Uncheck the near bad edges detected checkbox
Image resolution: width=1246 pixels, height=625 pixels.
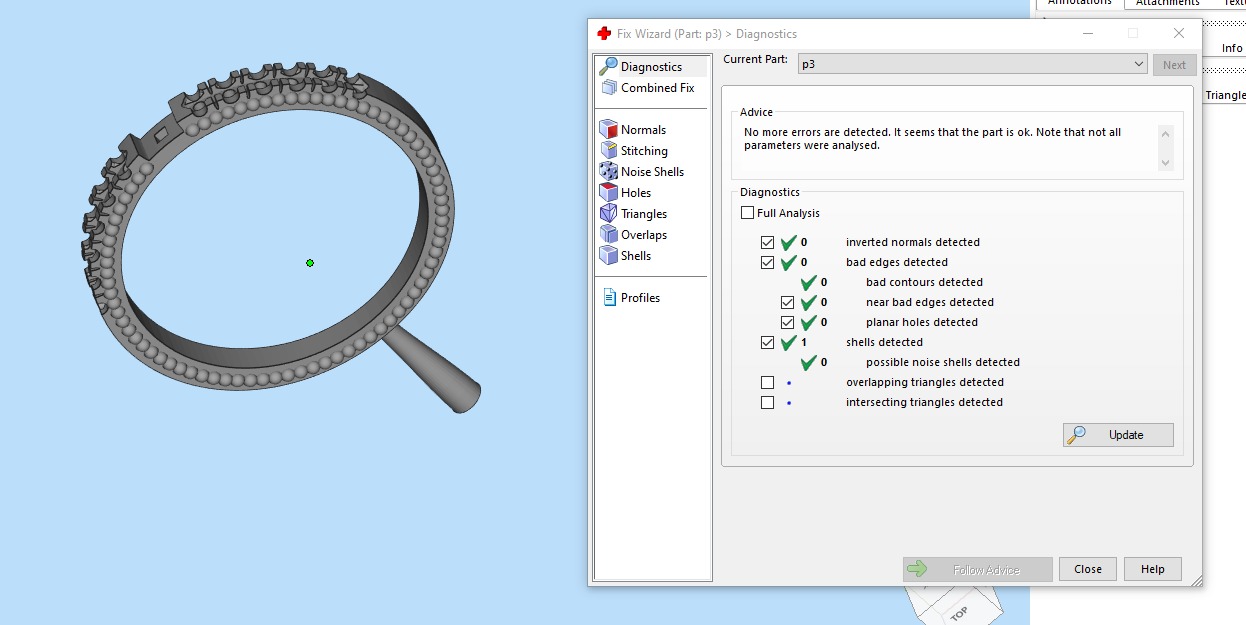(787, 302)
